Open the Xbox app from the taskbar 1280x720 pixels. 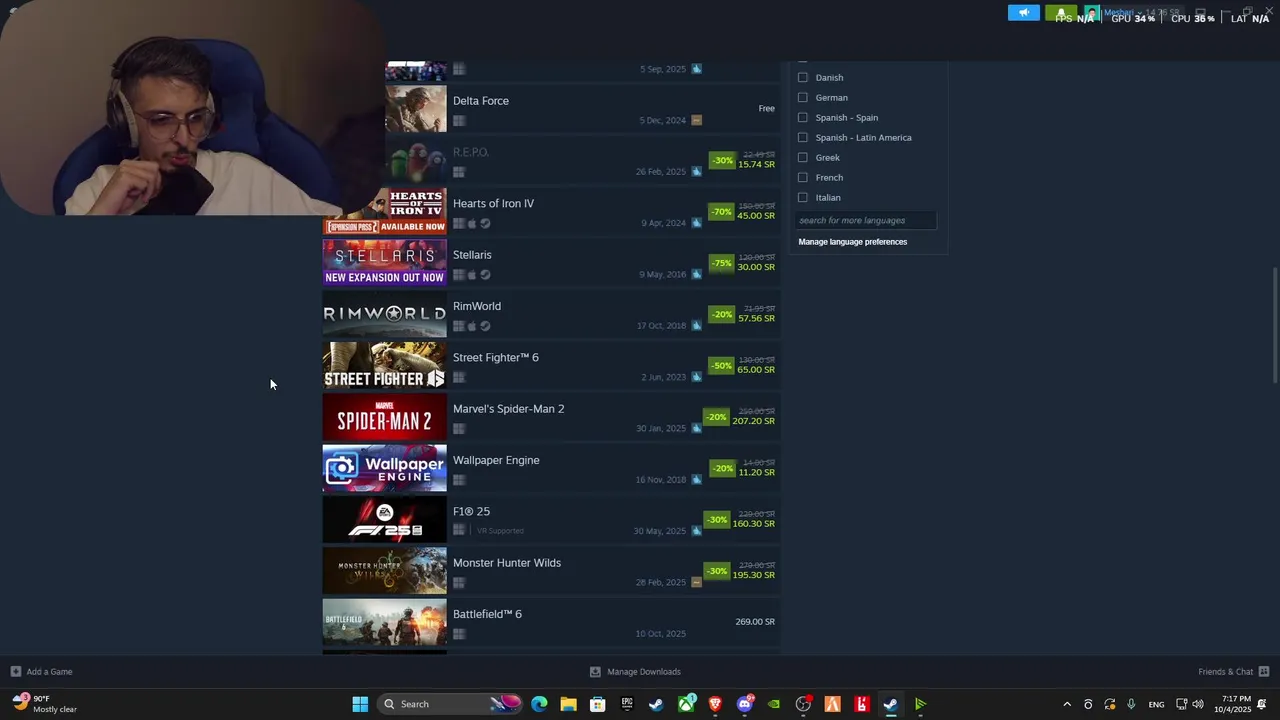click(x=686, y=704)
